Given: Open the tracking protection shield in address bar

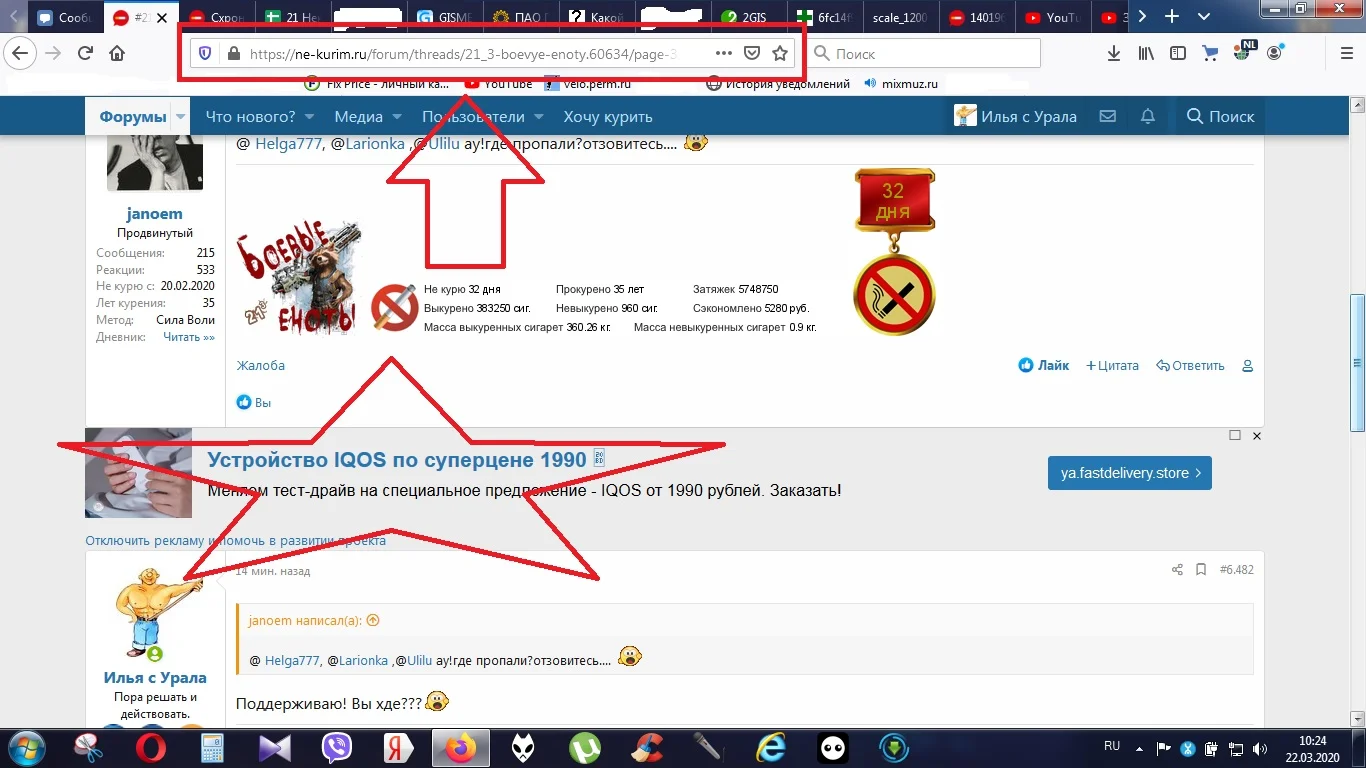Looking at the screenshot, I should [x=204, y=52].
